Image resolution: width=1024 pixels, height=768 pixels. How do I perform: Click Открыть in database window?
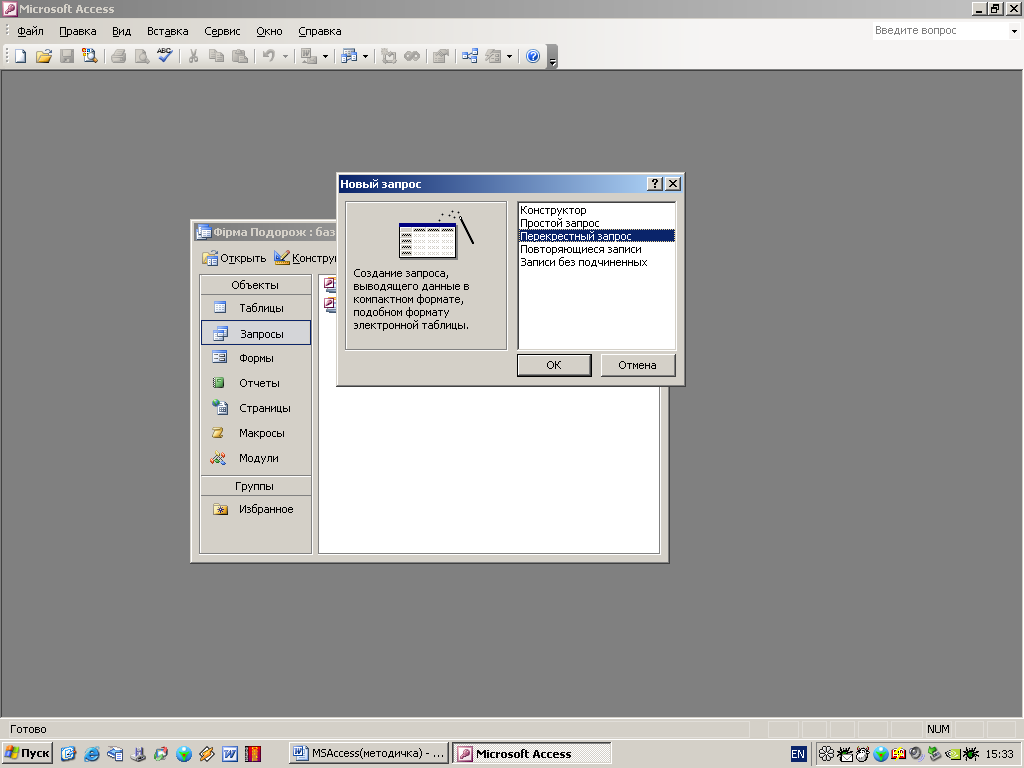[x=234, y=259]
